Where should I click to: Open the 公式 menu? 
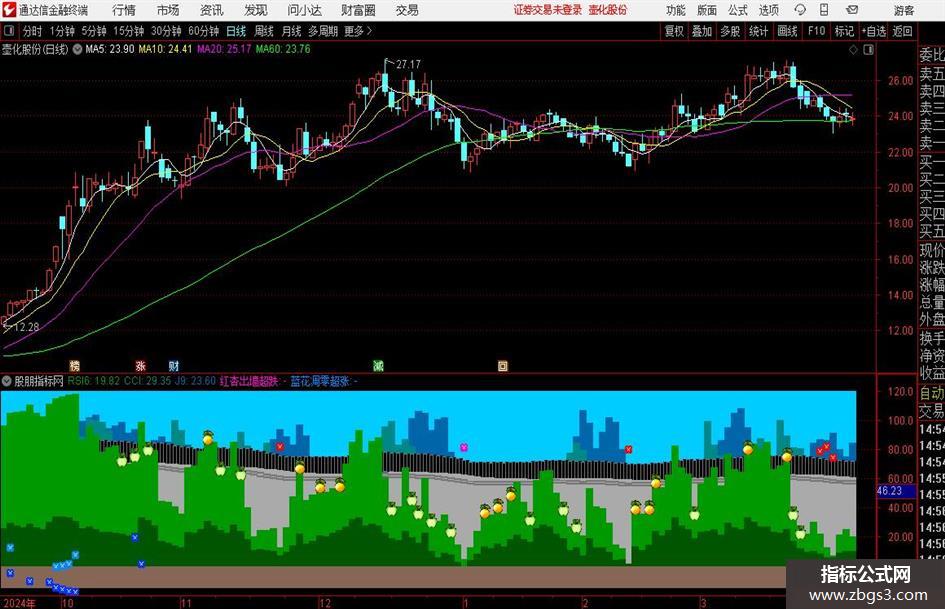coord(737,10)
